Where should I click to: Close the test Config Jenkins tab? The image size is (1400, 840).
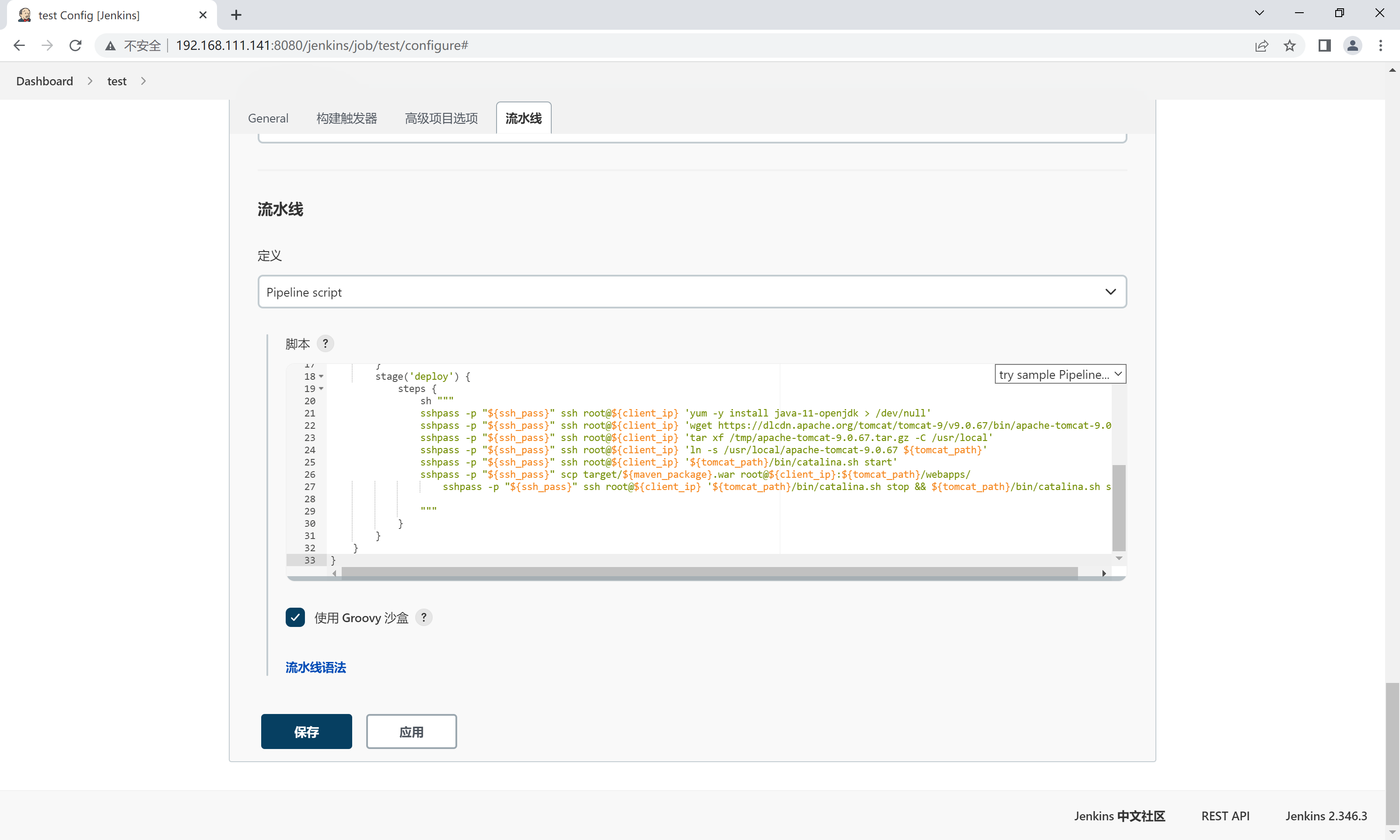[203, 15]
